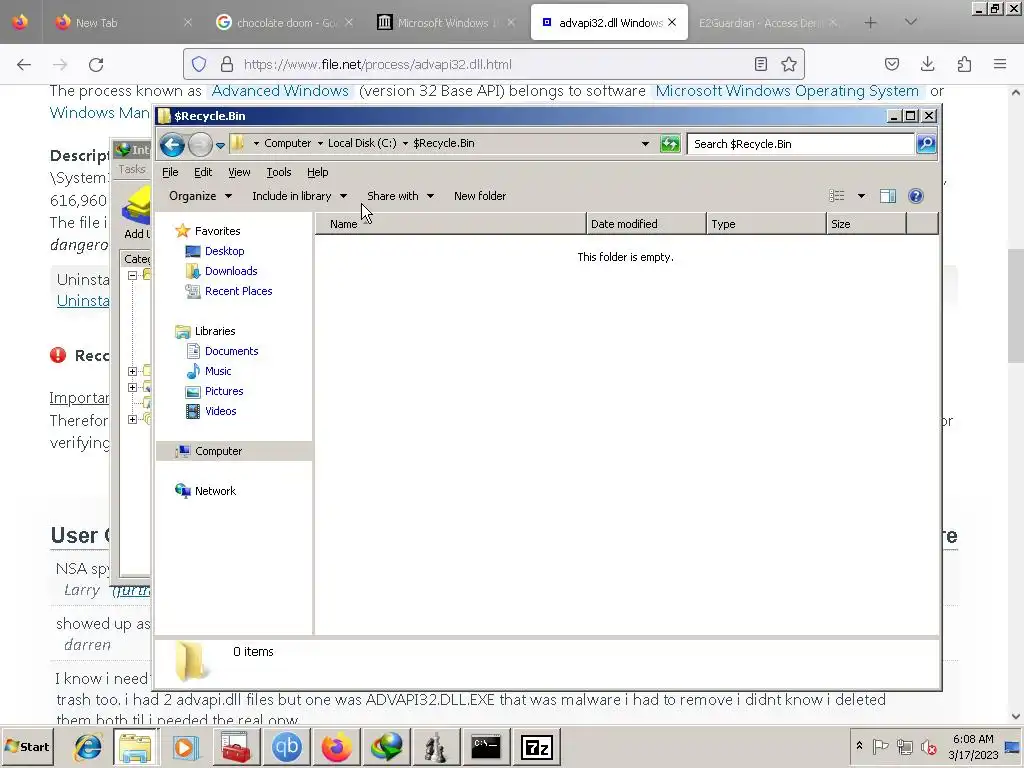Viewport: 1024px width, 768px height.
Task: Open the More view options arrow
Action: pyautogui.click(x=861, y=196)
